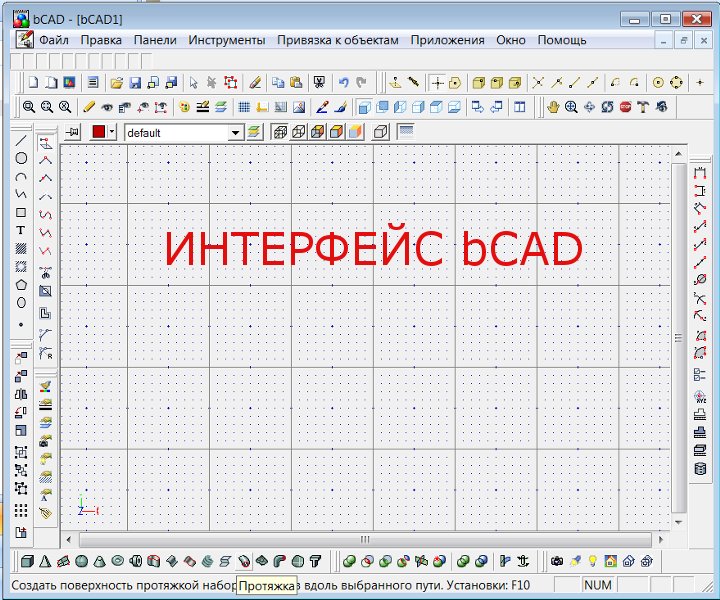Click the eraser icon in the top toolbar

pyautogui.click(x=255, y=83)
